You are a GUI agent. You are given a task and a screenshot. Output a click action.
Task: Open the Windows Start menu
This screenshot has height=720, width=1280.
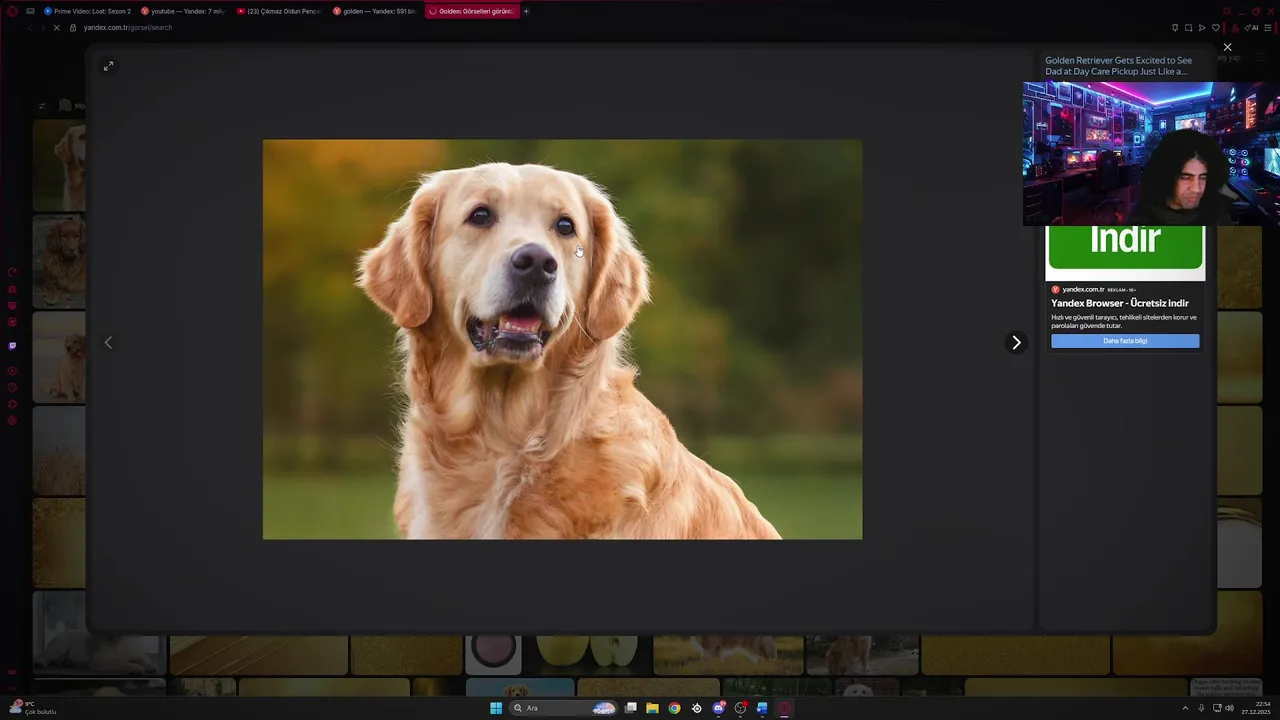[496, 708]
